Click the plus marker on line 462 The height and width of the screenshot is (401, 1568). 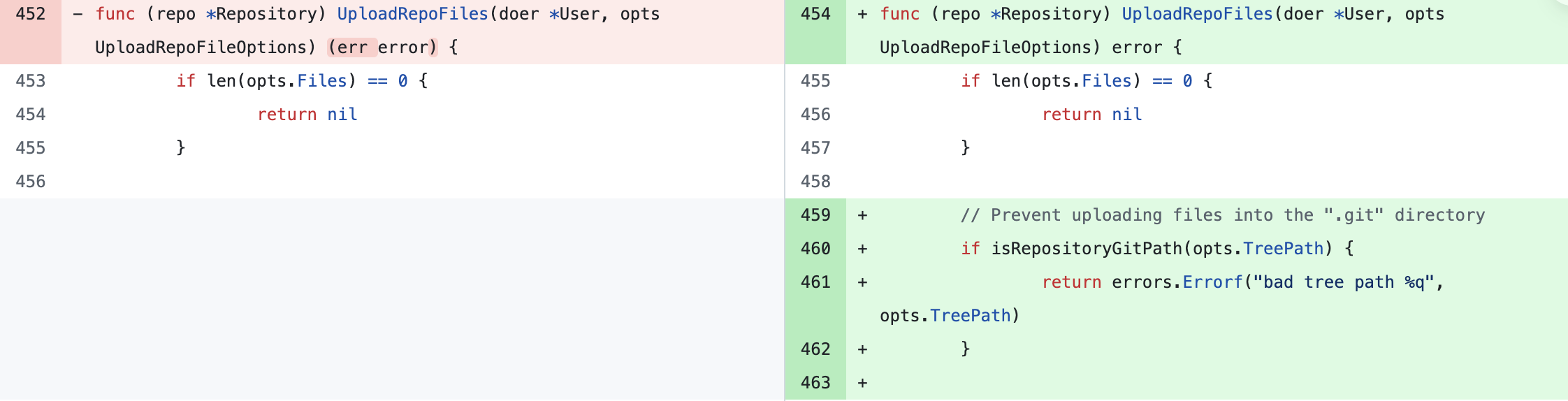(x=863, y=349)
